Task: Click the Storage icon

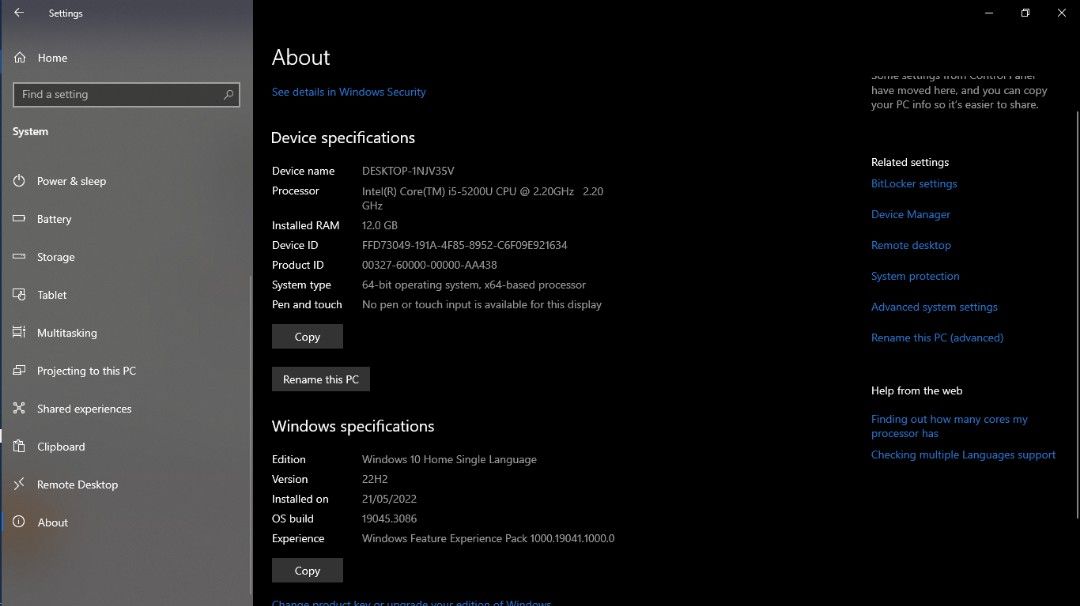Action: [x=19, y=256]
